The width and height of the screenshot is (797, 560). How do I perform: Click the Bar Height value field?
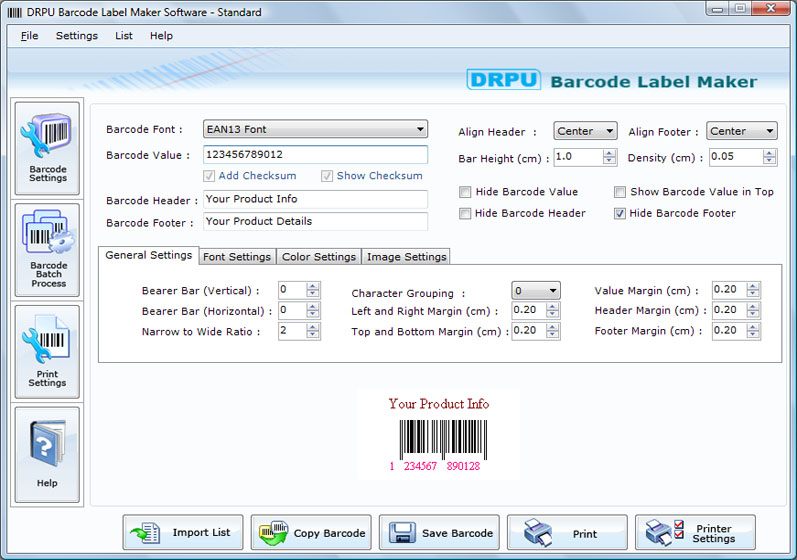pyautogui.click(x=577, y=157)
